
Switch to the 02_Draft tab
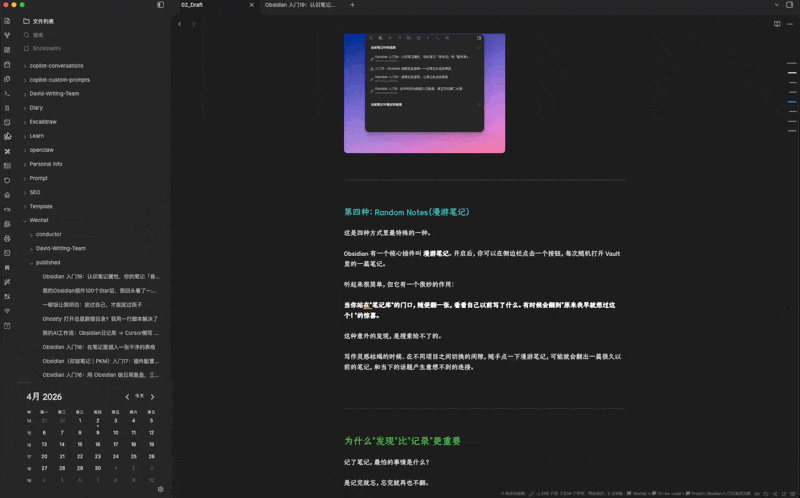point(192,5)
